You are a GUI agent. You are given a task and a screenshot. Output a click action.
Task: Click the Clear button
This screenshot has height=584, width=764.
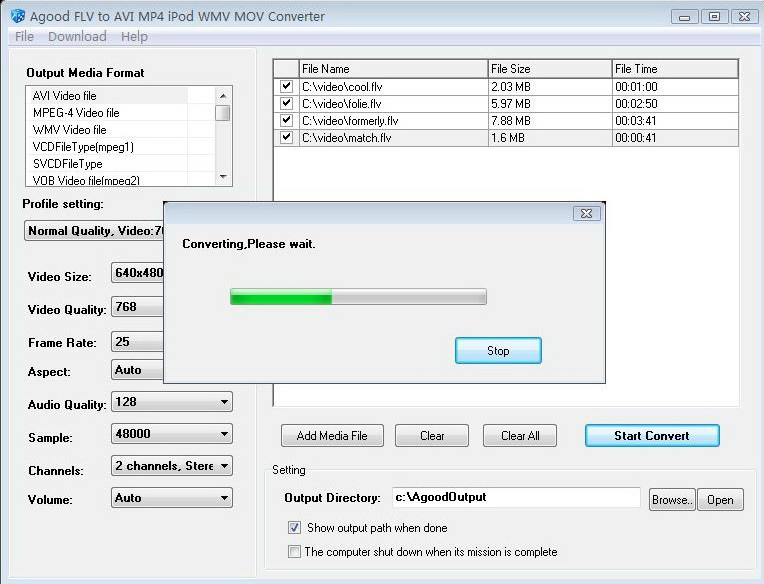(x=432, y=435)
